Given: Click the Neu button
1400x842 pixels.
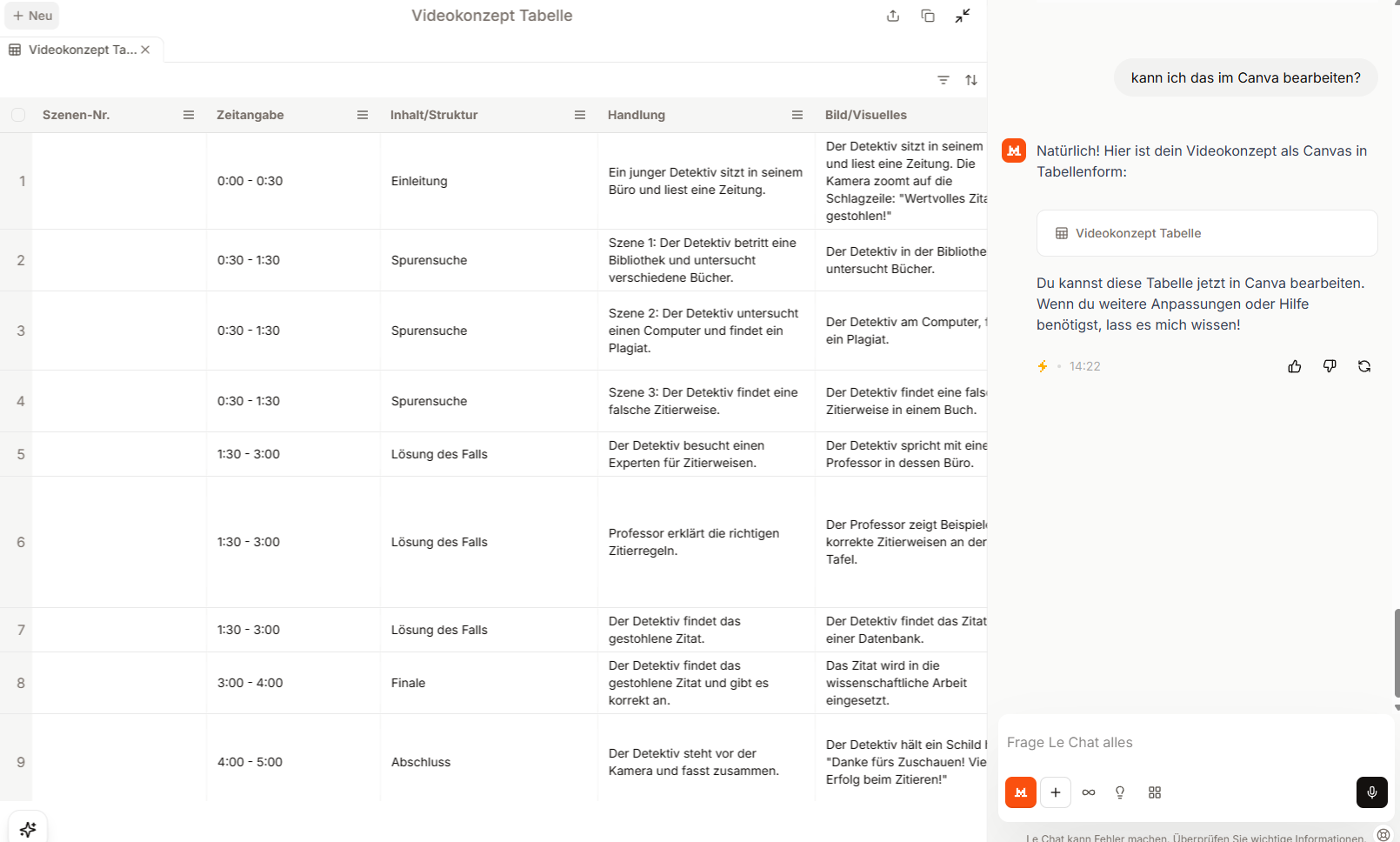Looking at the screenshot, I should (33, 16).
